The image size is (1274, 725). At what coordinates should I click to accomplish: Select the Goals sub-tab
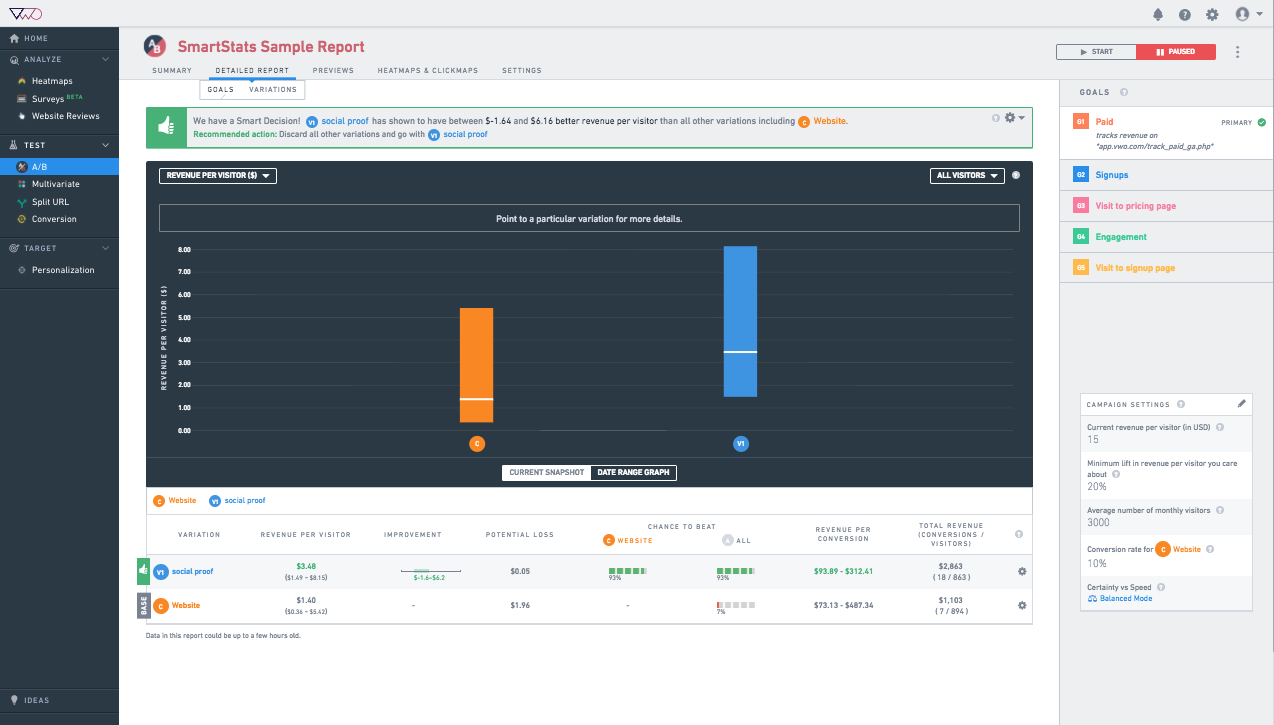point(220,90)
